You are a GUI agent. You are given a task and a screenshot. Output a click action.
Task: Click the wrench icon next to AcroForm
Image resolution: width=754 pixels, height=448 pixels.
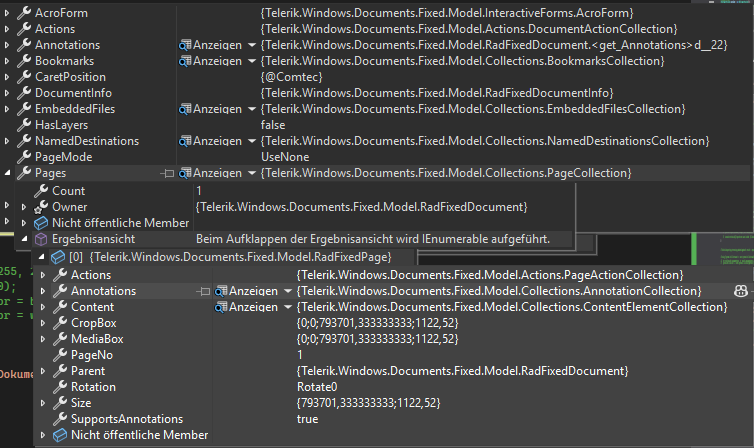click(25, 13)
